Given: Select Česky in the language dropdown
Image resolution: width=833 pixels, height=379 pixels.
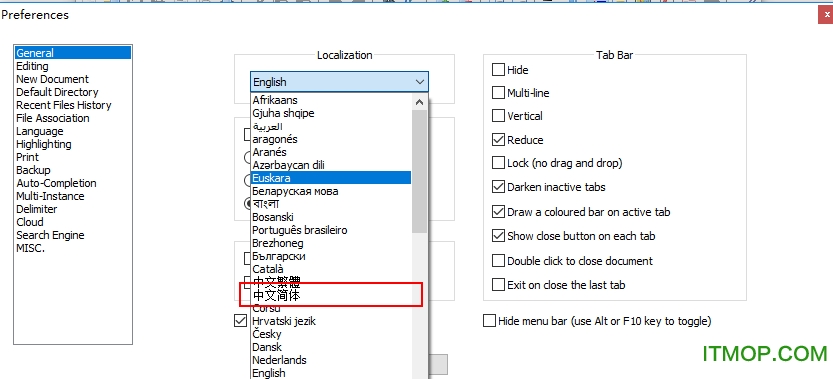Looking at the screenshot, I should coord(331,334).
